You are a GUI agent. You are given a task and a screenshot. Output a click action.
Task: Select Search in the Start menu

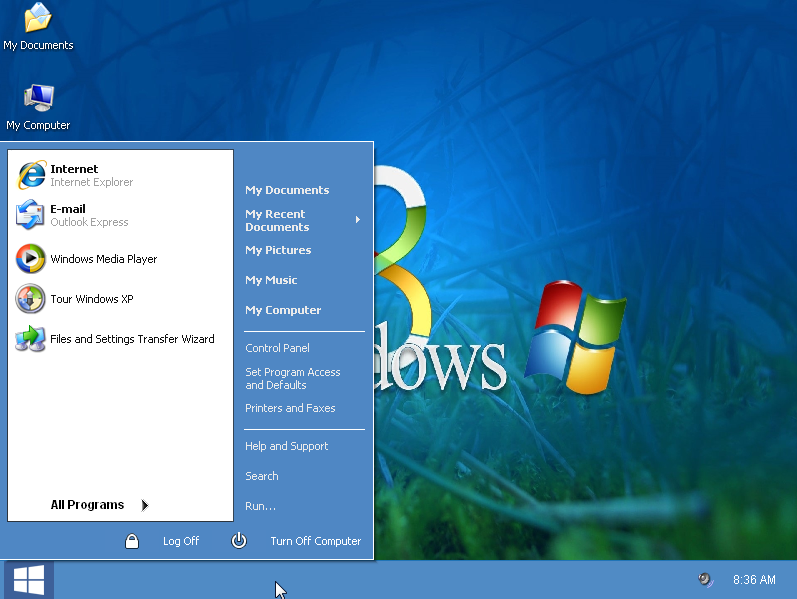[262, 476]
